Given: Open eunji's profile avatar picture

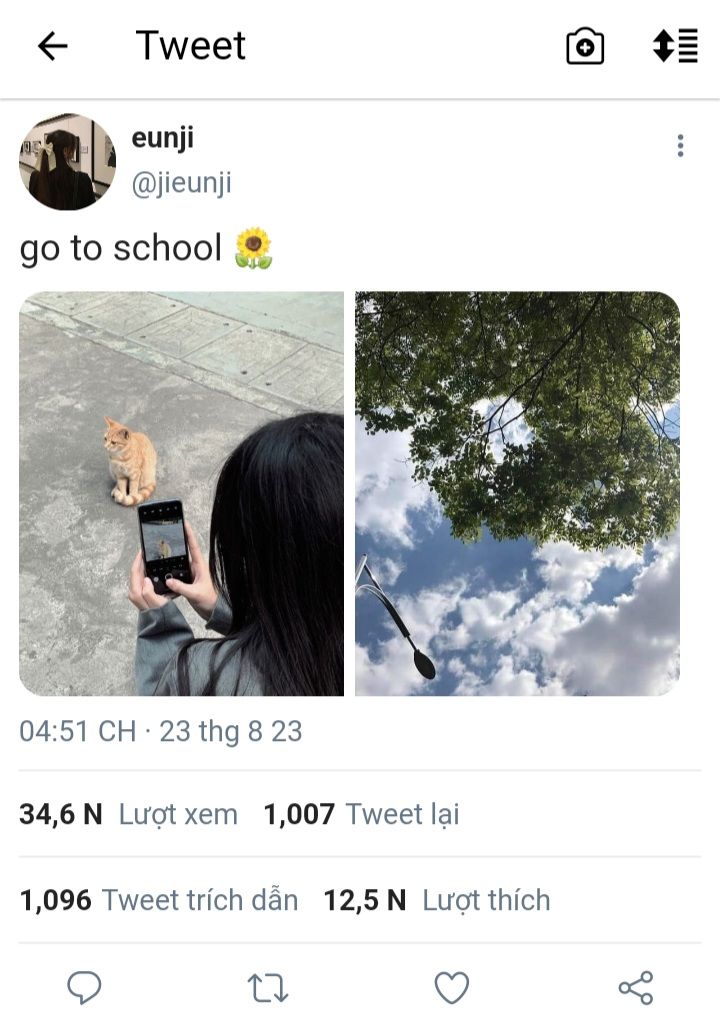Looking at the screenshot, I should tap(68, 161).
